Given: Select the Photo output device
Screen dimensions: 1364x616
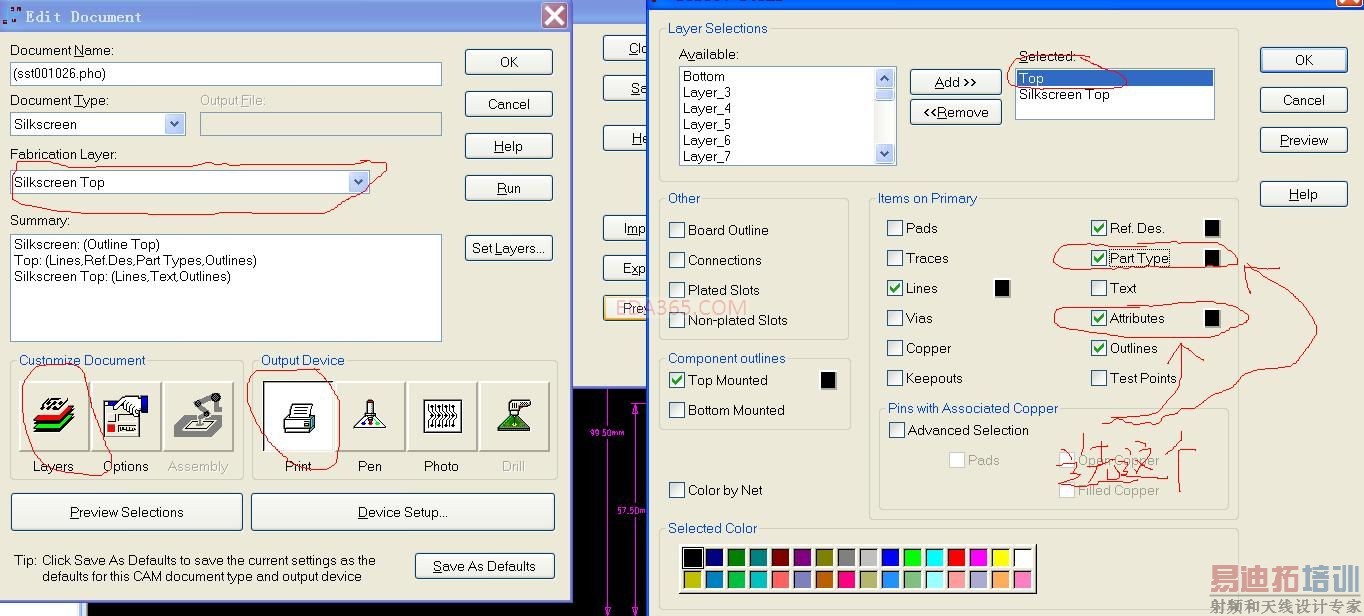Looking at the screenshot, I should (442, 416).
